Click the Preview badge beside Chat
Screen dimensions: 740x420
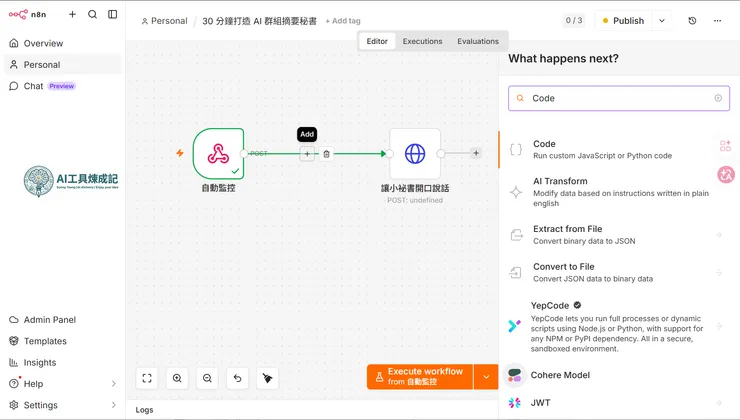61,86
